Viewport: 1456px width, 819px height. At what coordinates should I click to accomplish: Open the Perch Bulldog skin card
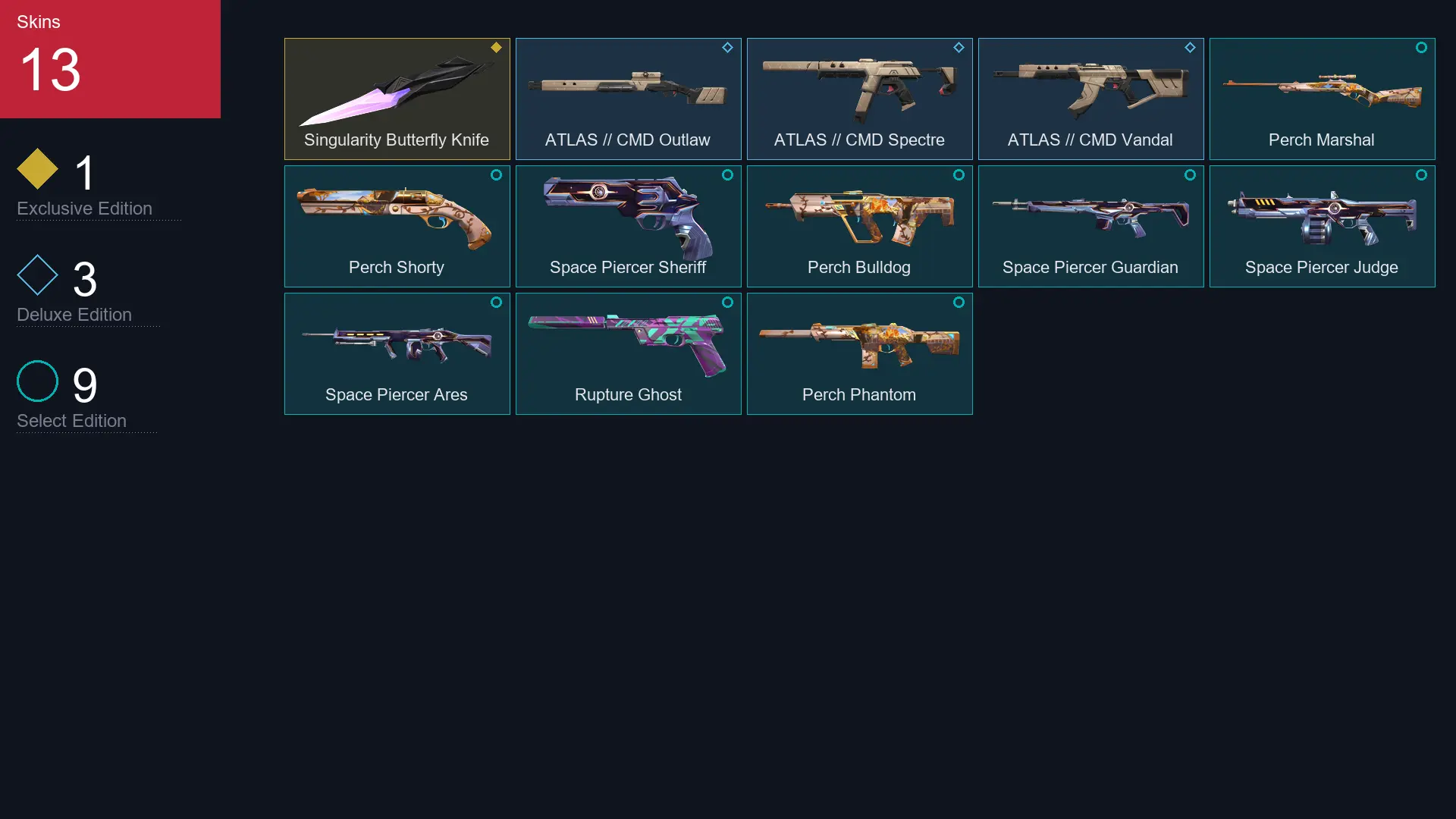(860, 226)
